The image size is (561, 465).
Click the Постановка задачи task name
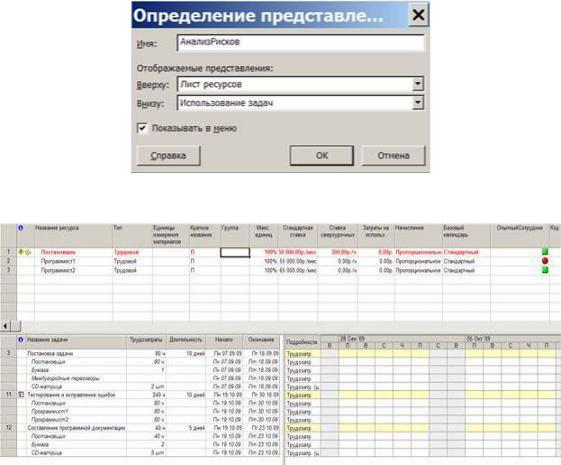point(50,353)
